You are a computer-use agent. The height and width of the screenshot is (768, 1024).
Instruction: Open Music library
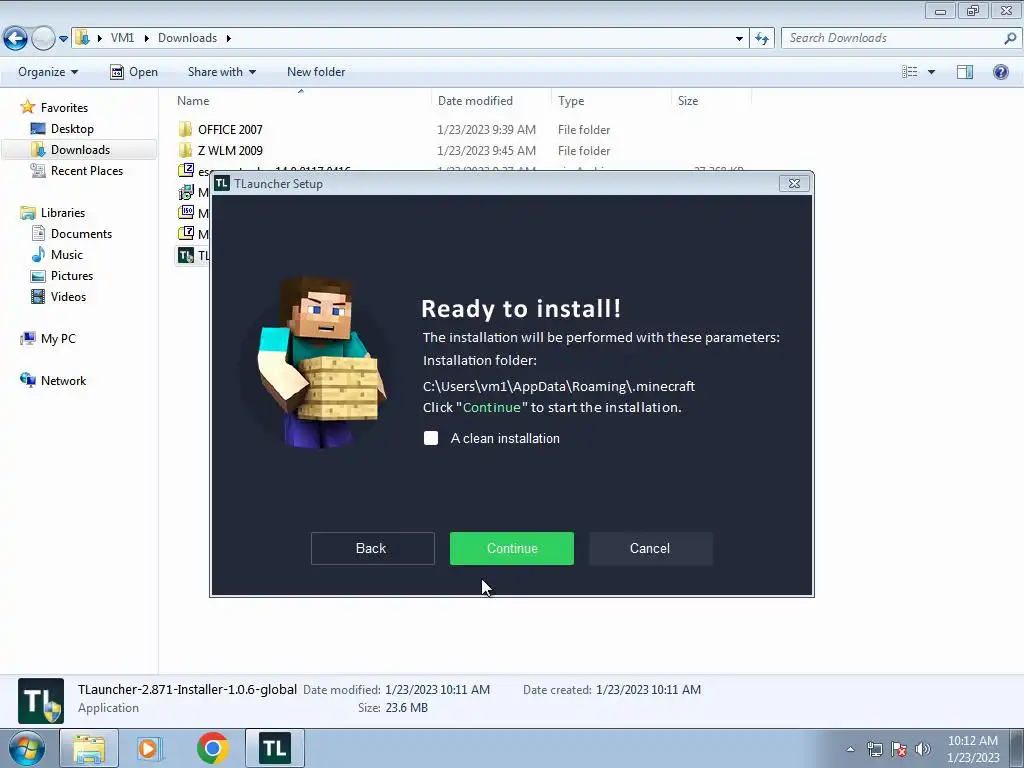67,255
